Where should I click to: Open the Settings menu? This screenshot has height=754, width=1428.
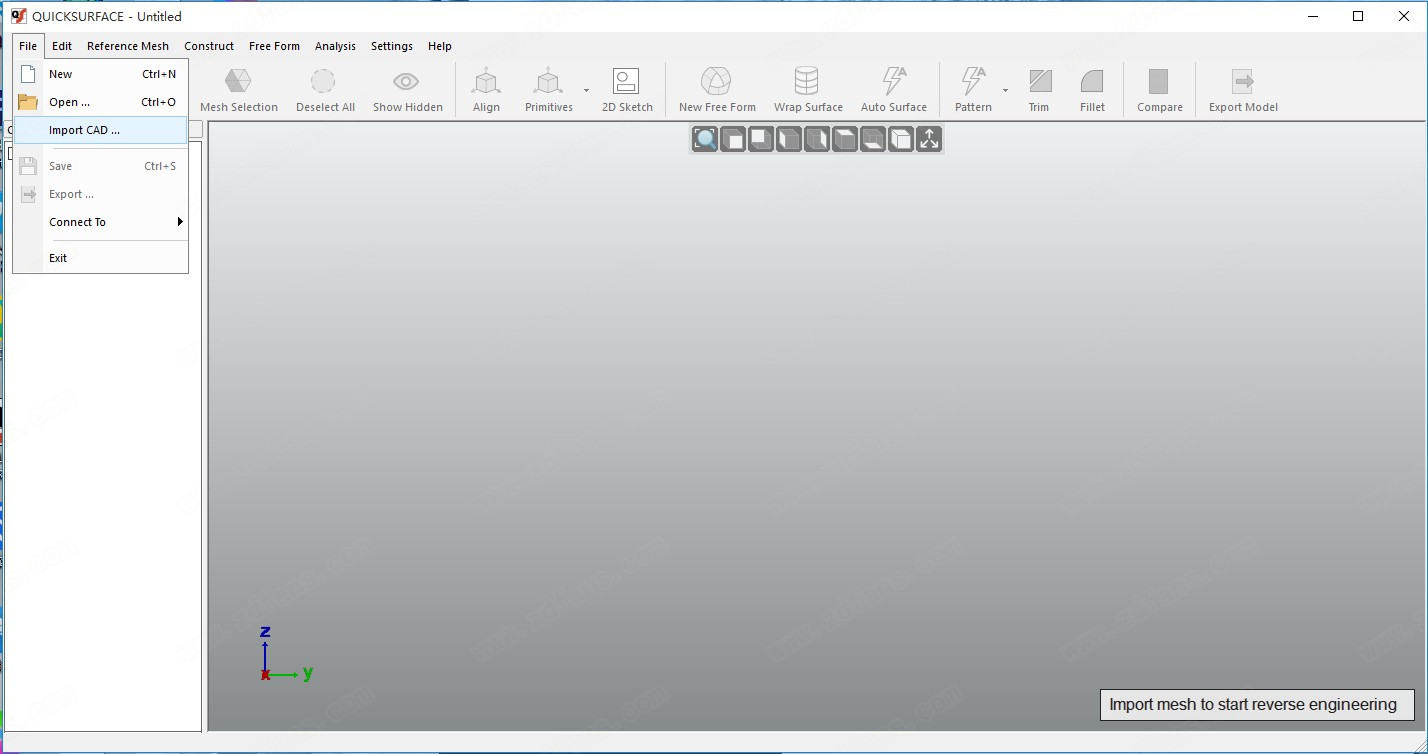coord(392,46)
